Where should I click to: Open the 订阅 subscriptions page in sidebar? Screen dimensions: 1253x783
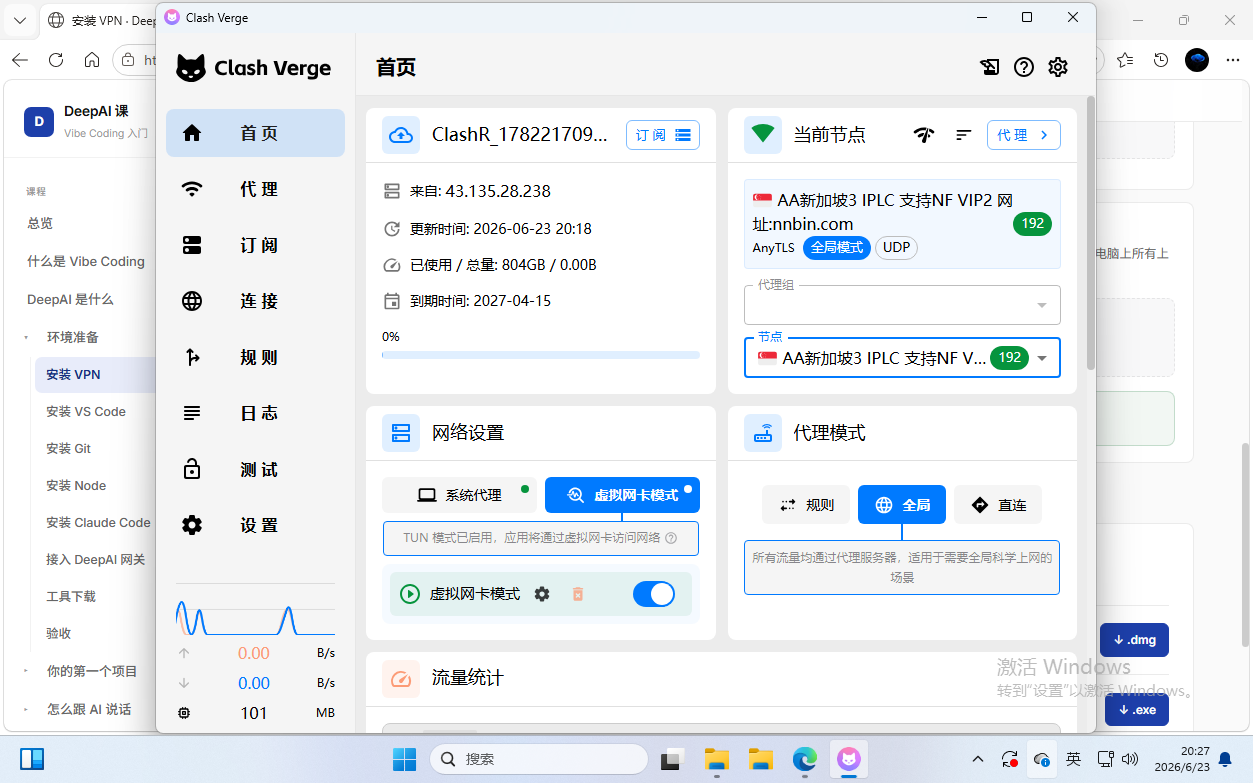[x=255, y=245]
